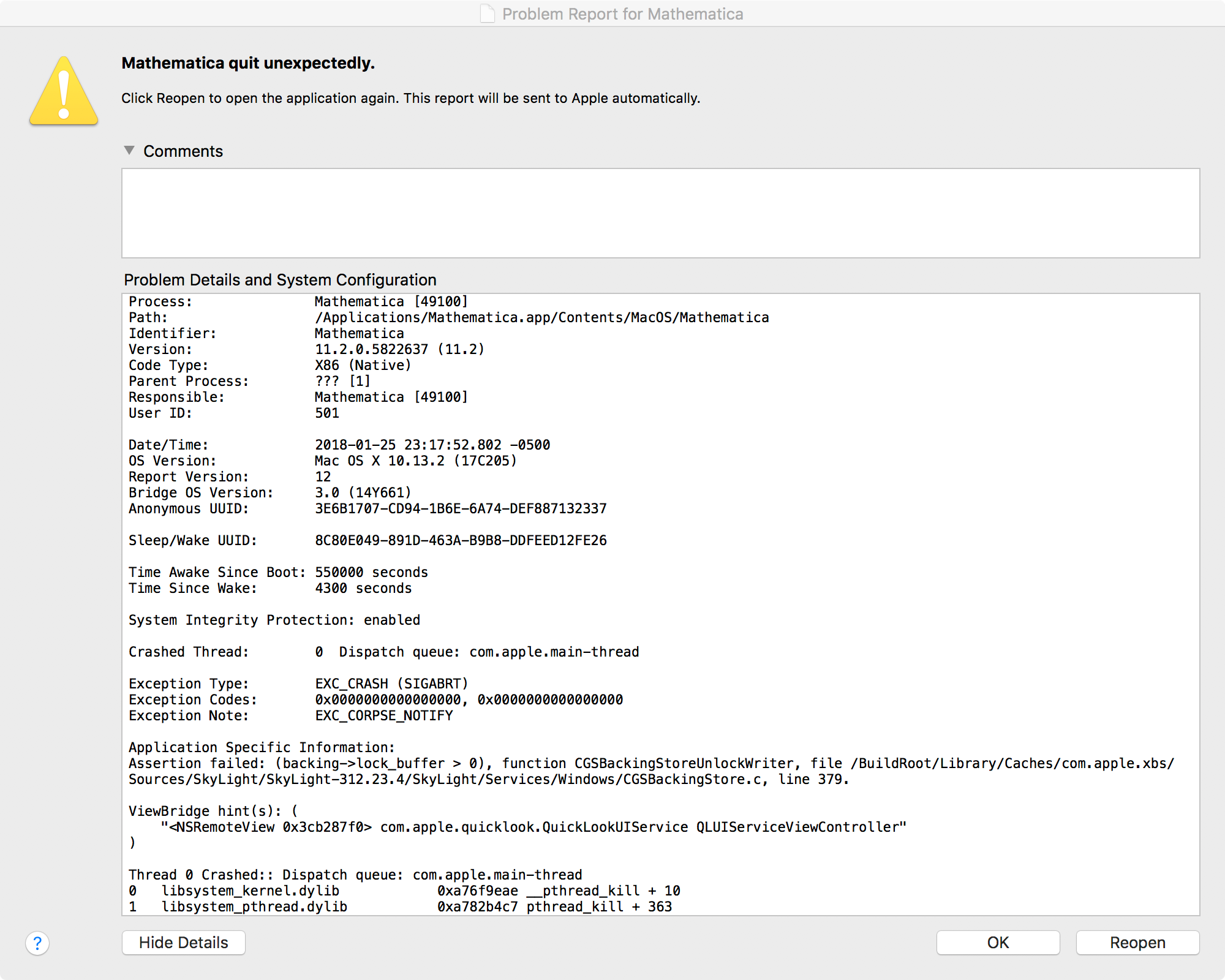Click 'System Integrity Protection: enabled' line
Image resolution: width=1225 pixels, height=980 pixels.
(274, 620)
